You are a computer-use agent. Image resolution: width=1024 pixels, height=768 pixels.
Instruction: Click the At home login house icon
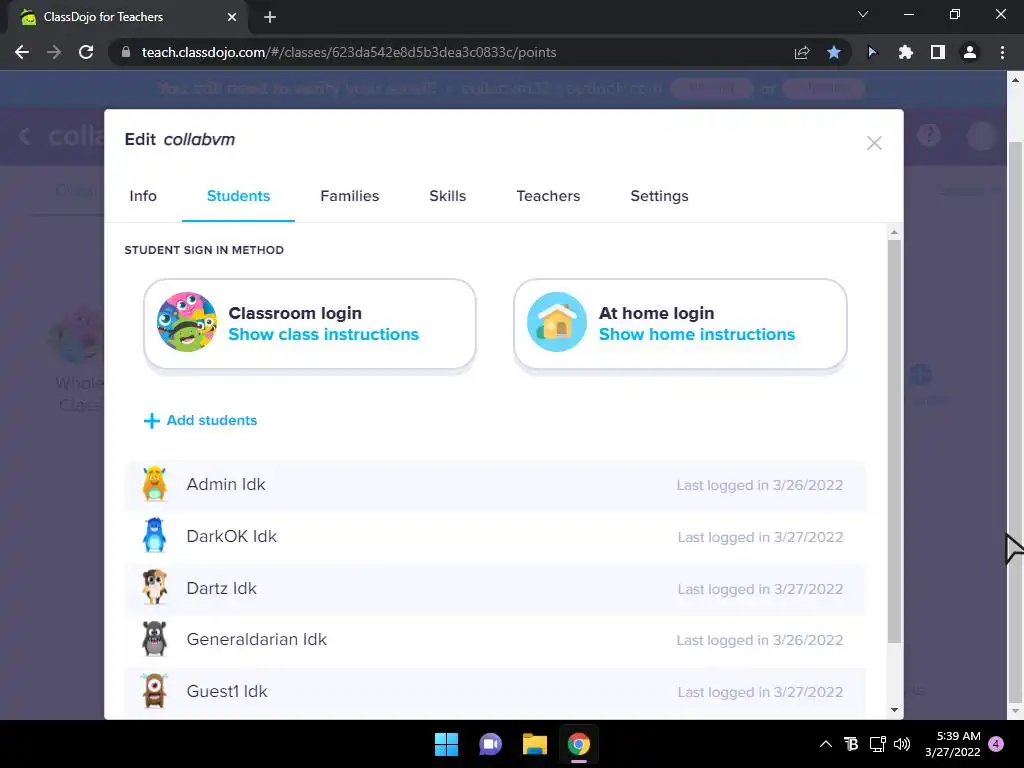point(557,322)
